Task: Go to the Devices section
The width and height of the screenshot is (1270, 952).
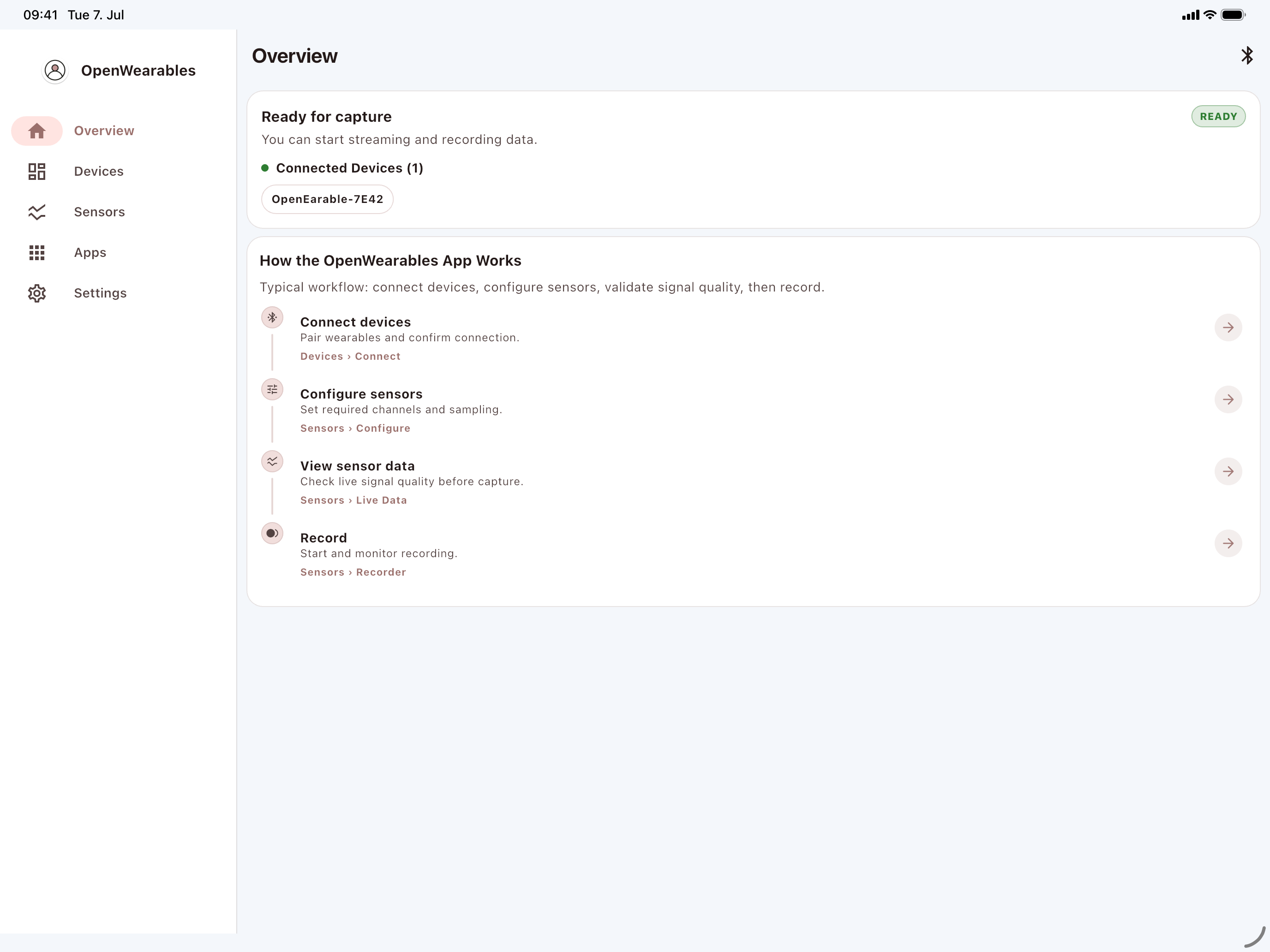Action: (99, 172)
